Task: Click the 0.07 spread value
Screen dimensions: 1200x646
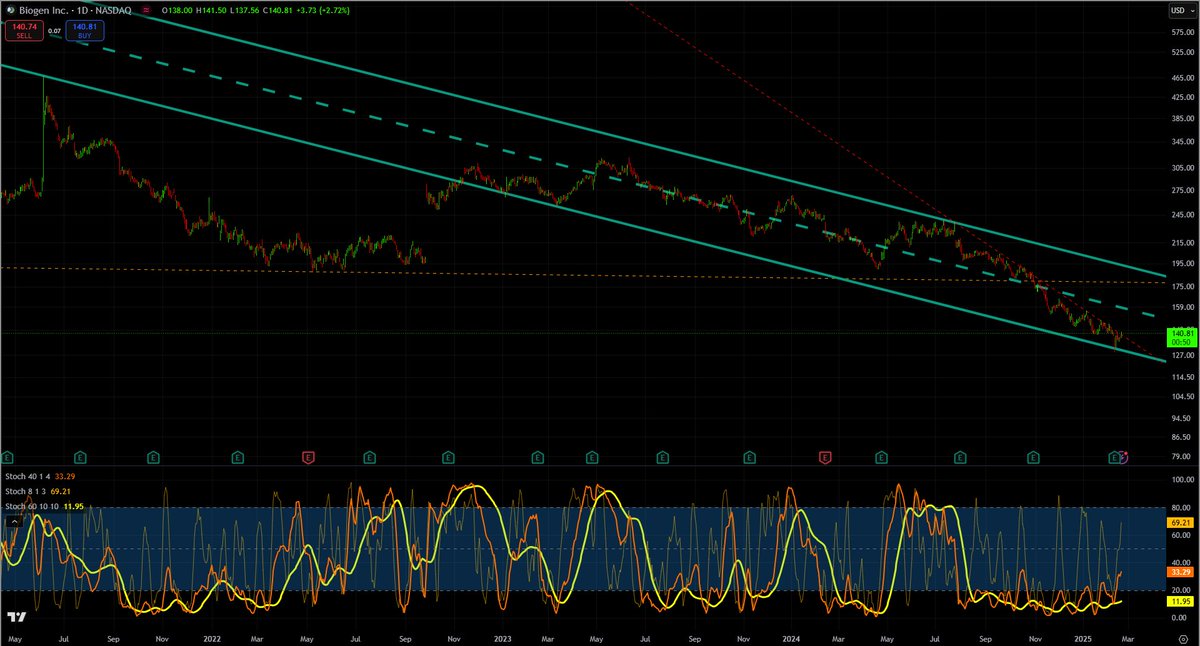Action: click(x=53, y=32)
